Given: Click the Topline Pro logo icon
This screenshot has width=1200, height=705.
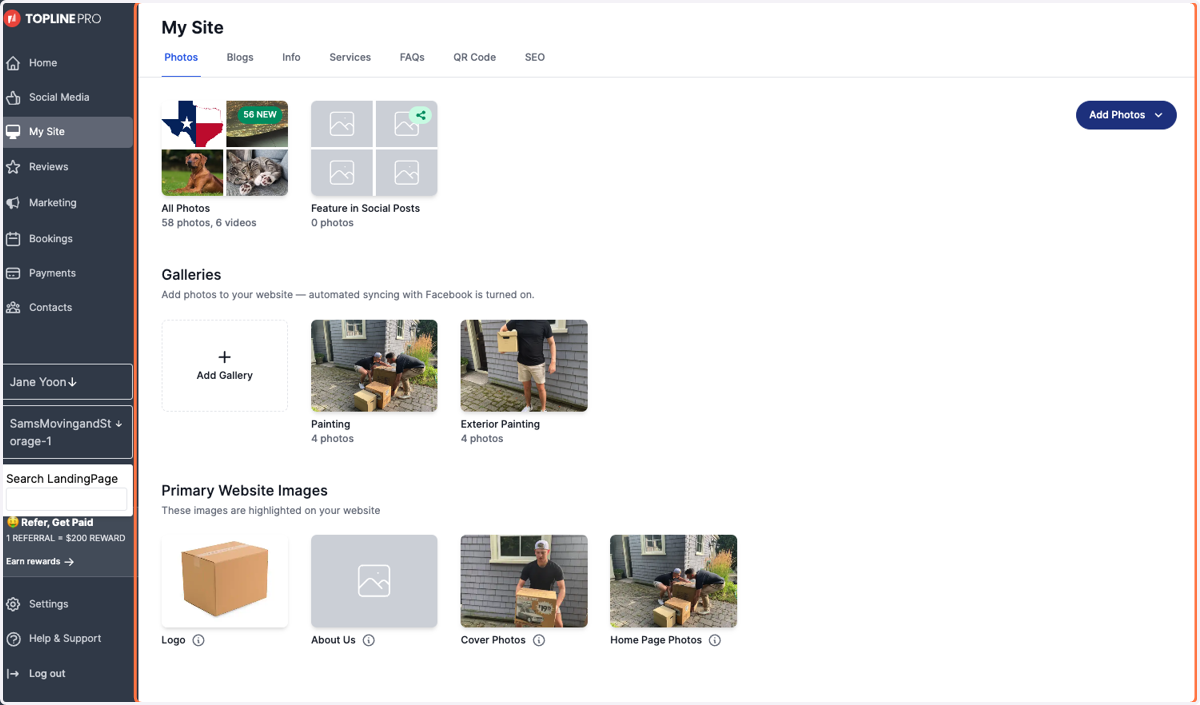Looking at the screenshot, I should click(13, 18).
